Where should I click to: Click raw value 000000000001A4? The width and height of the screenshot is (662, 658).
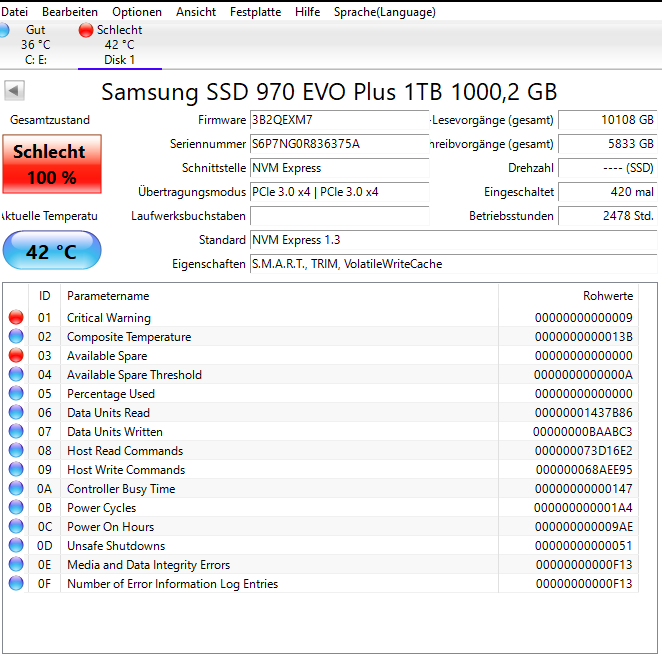tap(583, 508)
